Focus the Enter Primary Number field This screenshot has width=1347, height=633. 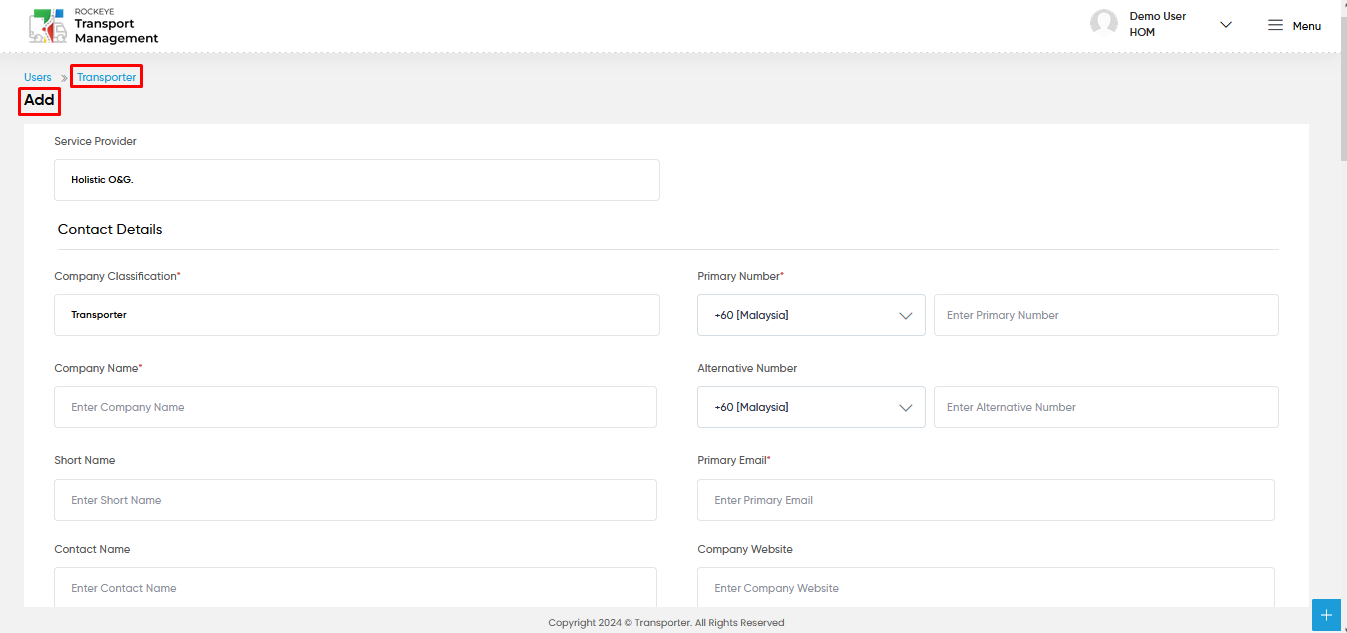pos(1106,315)
